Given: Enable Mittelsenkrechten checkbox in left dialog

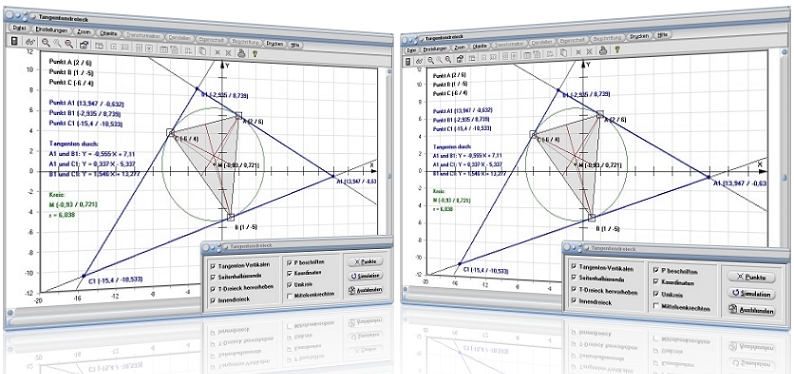Looking at the screenshot, I should point(290,295).
